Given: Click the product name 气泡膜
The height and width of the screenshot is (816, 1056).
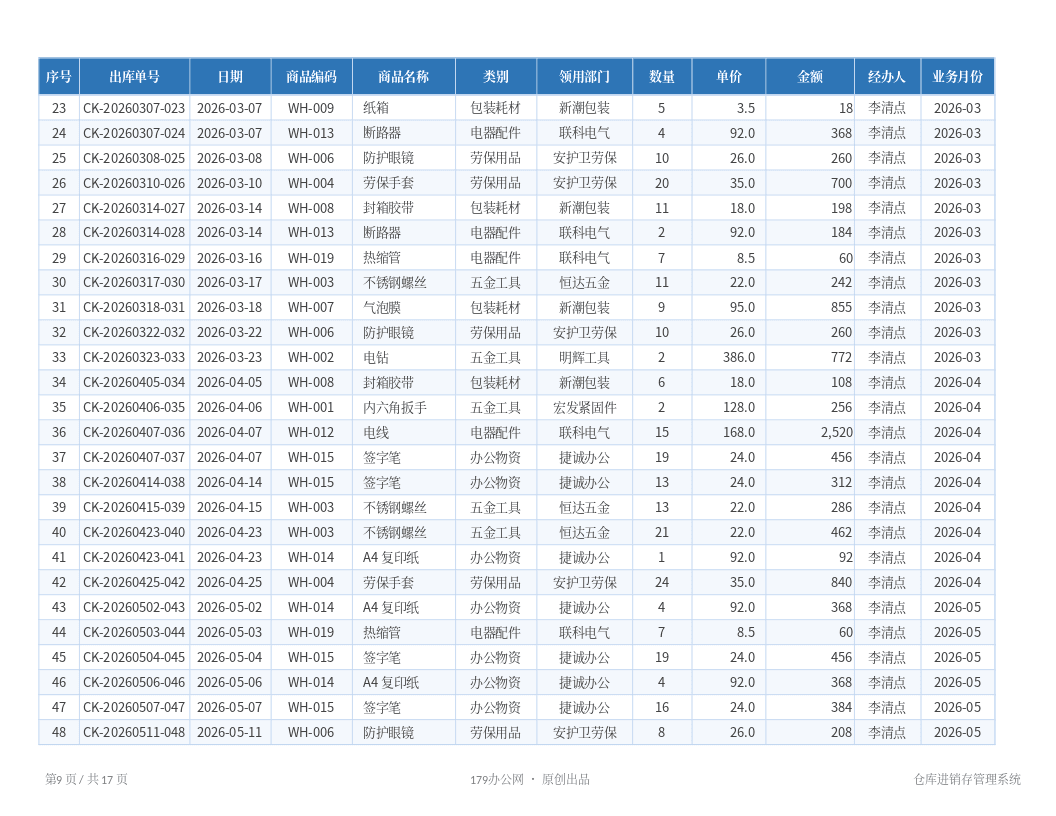Looking at the screenshot, I should coord(383,308).
